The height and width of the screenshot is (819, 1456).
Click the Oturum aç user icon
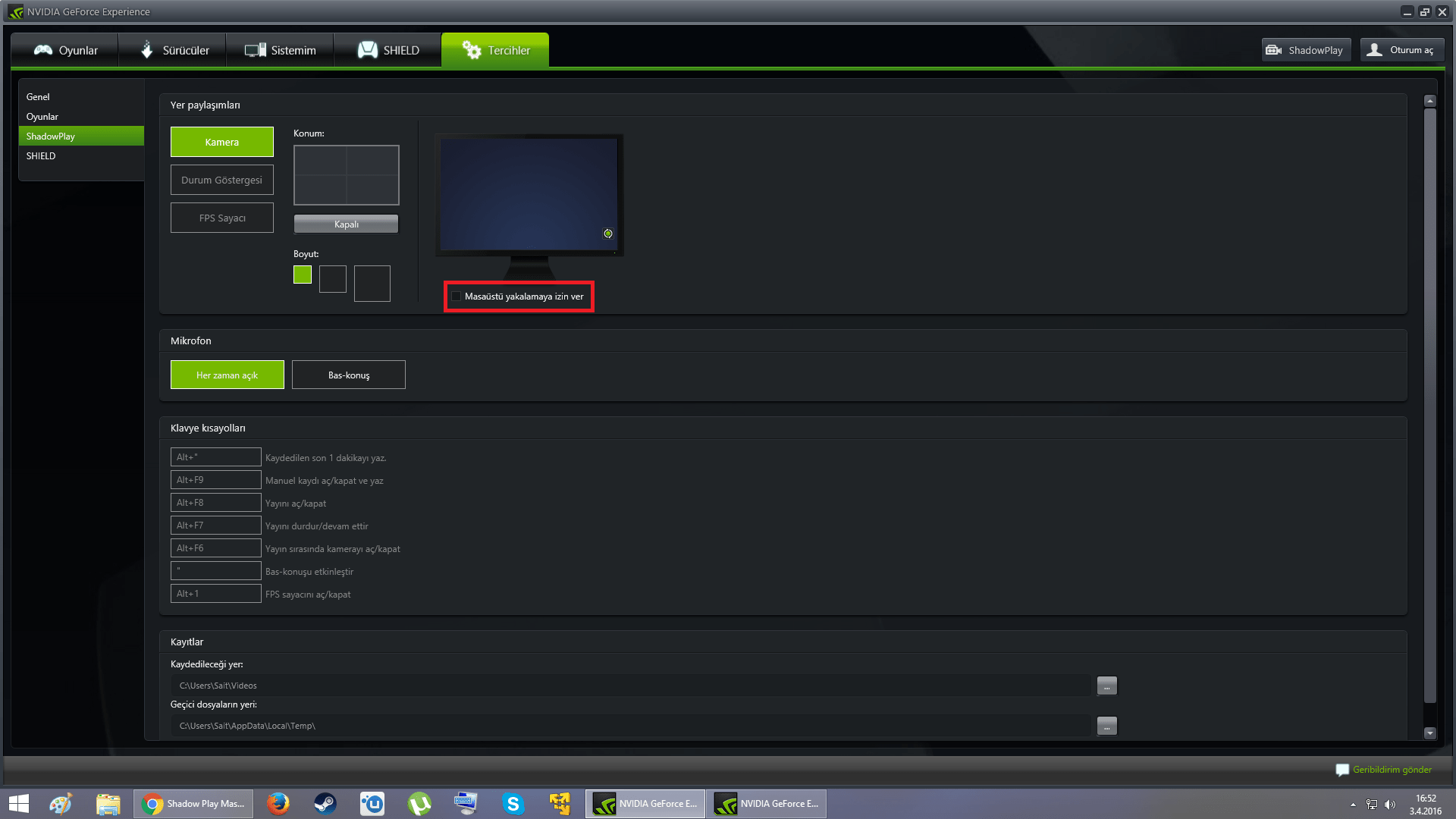pos(1374,50)
